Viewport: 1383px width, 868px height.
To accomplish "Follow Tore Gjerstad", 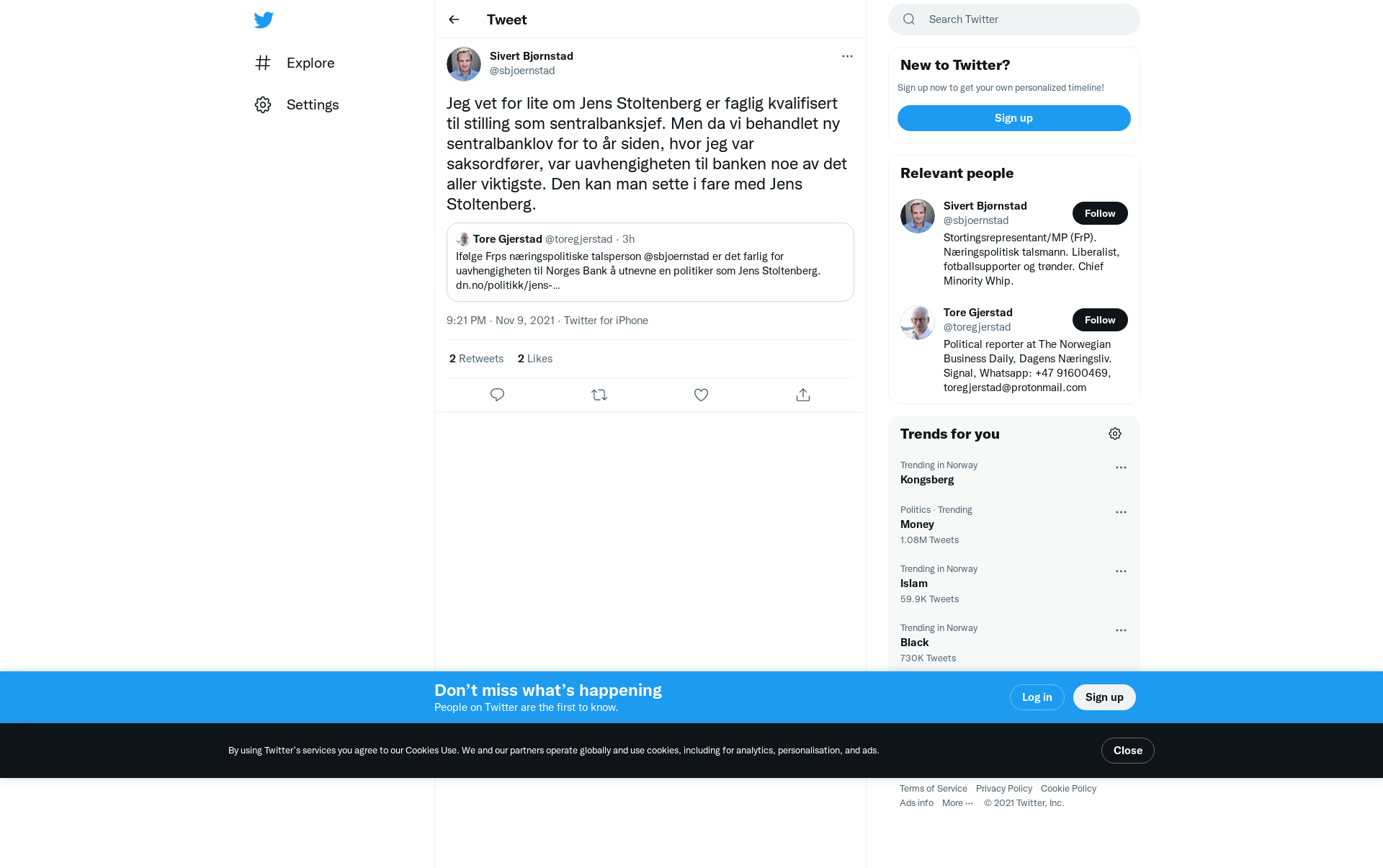I will 1100,320.
